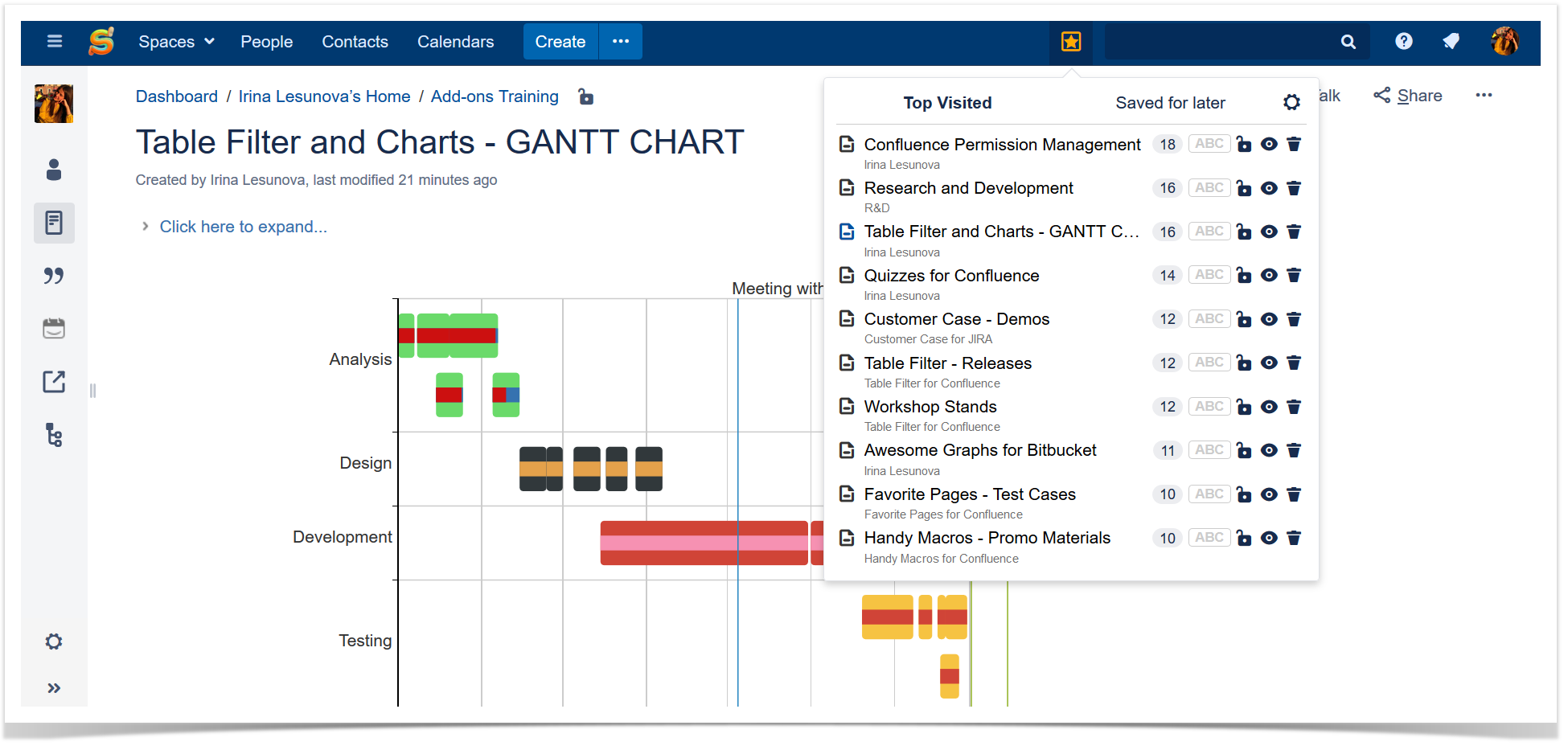
Task: Click lock icon for Customer Case - Demos
Action: click(1244, 319)
